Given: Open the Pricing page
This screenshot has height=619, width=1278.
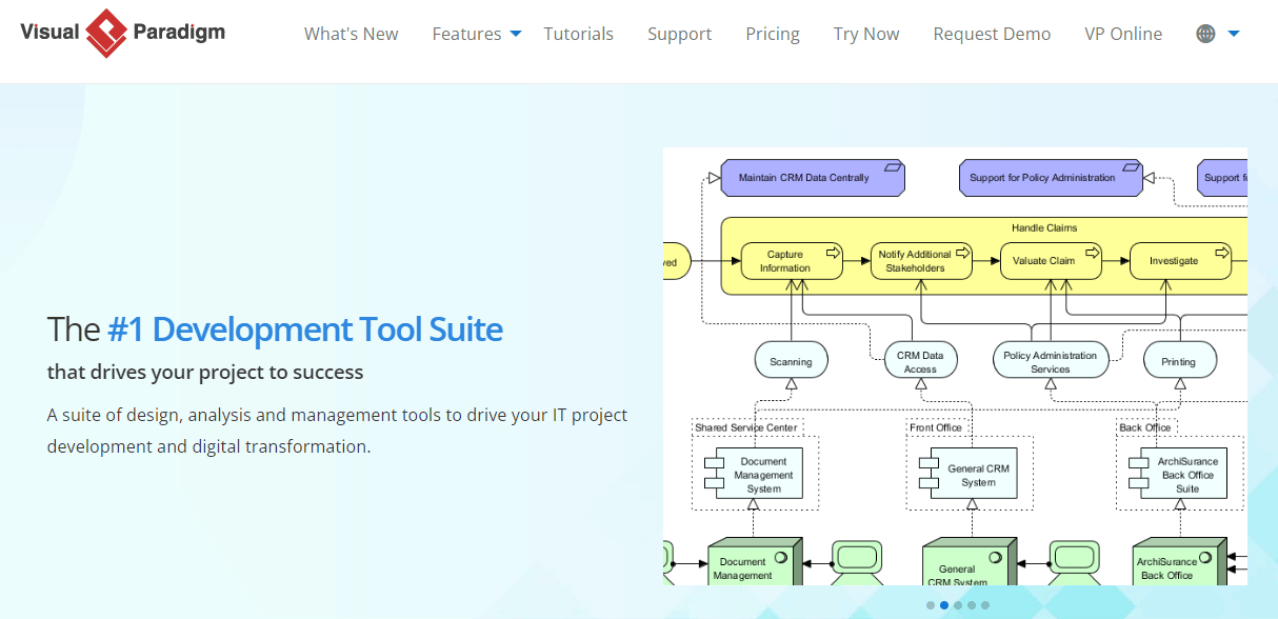Looking at the screenshot, I should click(771, 33).
